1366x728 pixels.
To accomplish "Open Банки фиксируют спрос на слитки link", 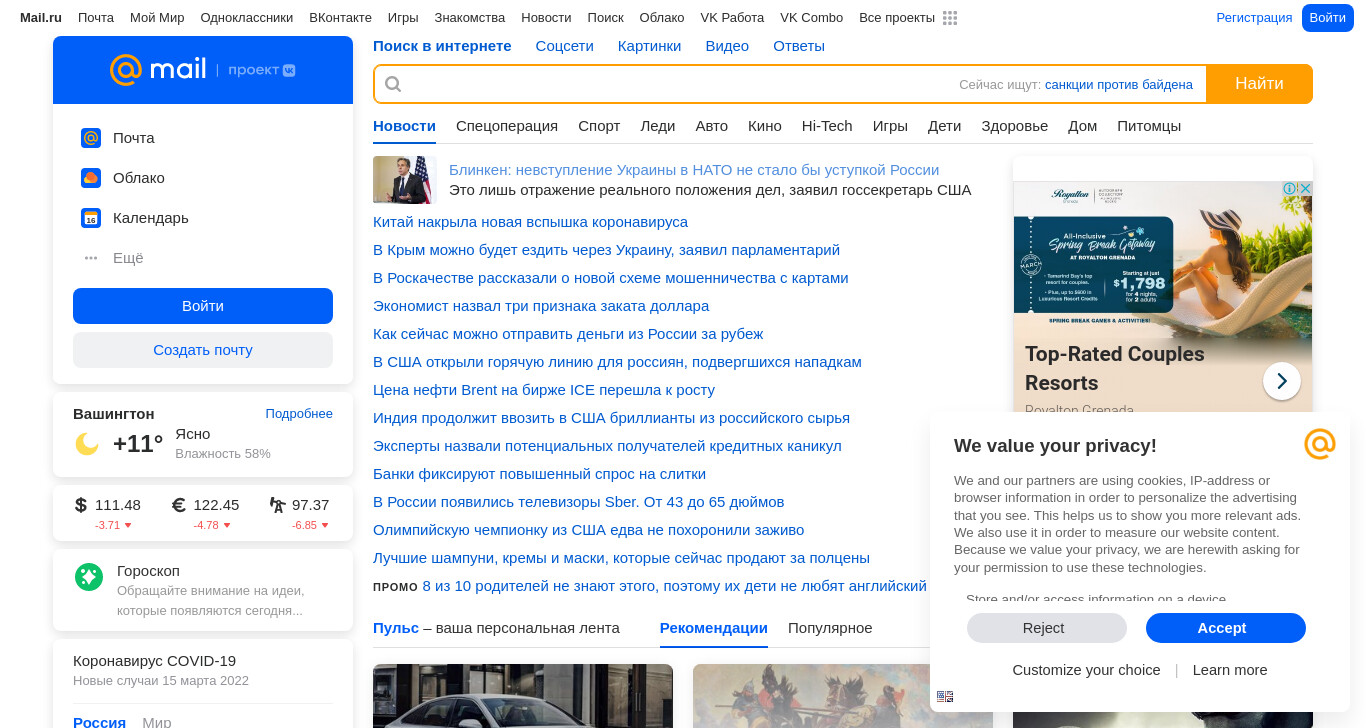I will click(x=539, y=474).
